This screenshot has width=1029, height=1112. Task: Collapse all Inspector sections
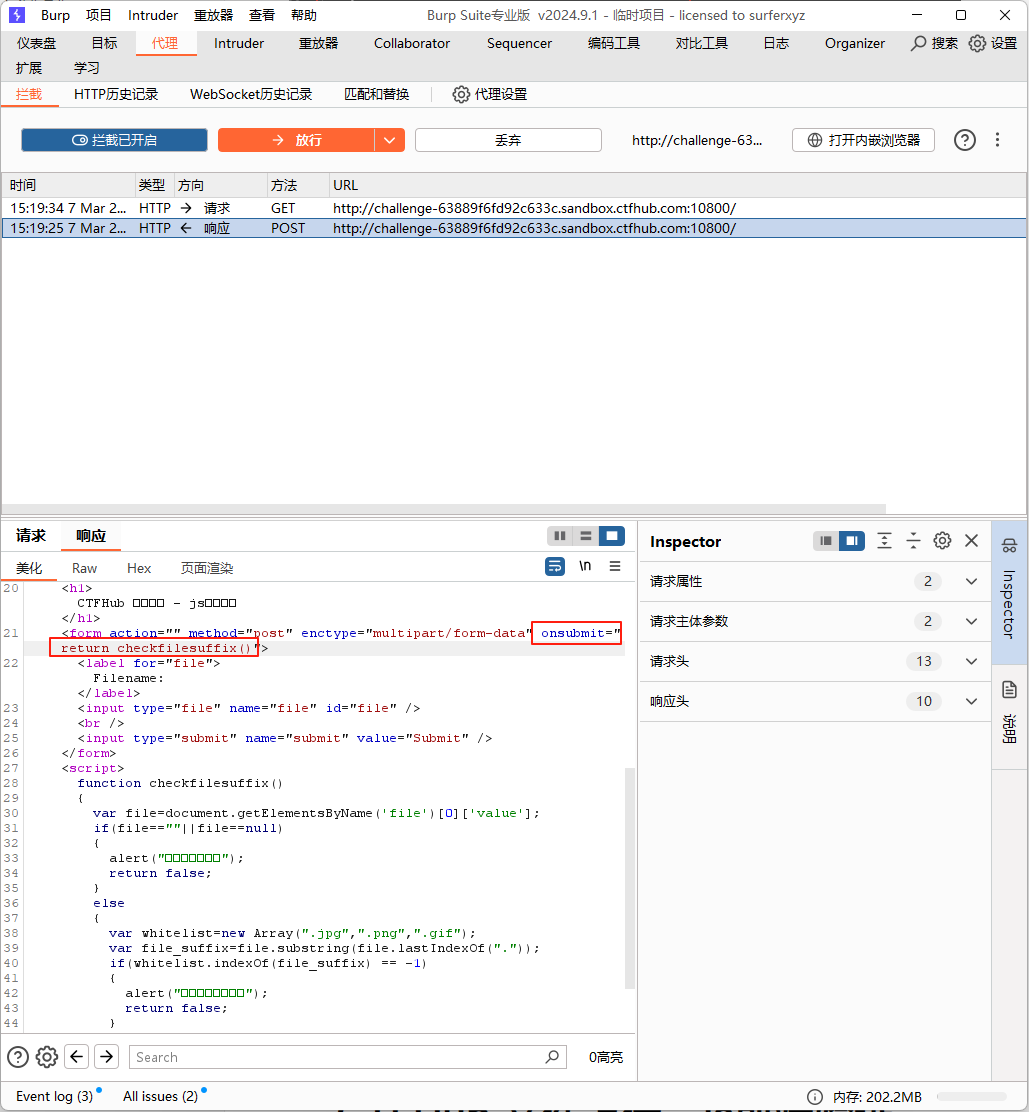coord(913,541)
